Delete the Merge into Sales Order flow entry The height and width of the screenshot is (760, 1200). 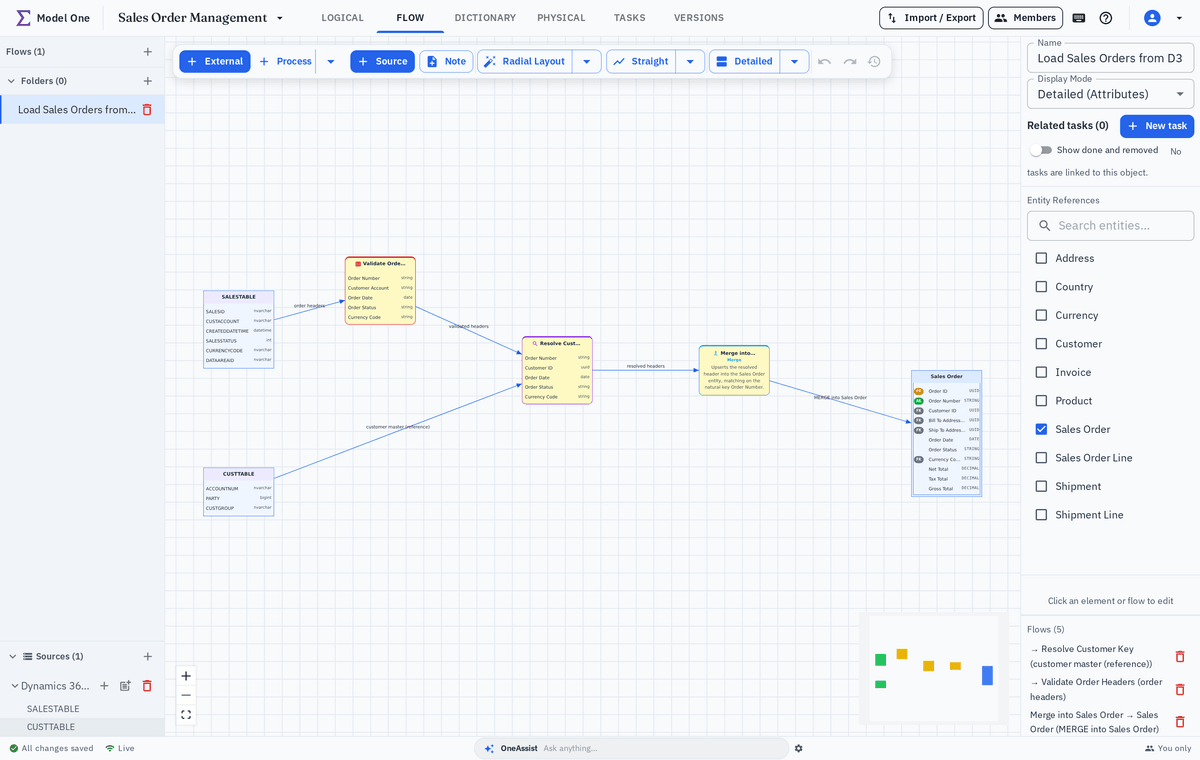(1180, 722)
